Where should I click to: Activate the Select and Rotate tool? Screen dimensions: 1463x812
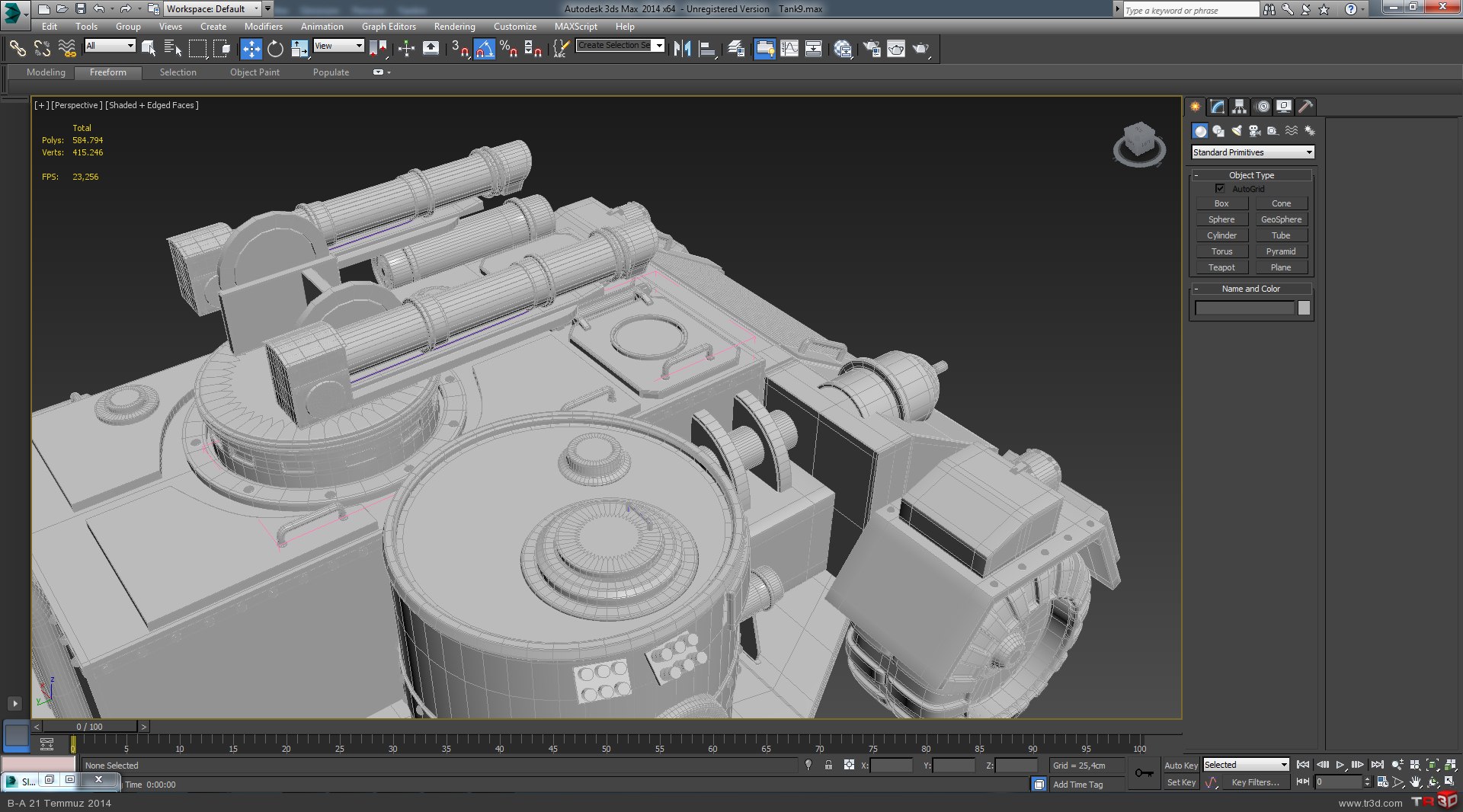275,49
